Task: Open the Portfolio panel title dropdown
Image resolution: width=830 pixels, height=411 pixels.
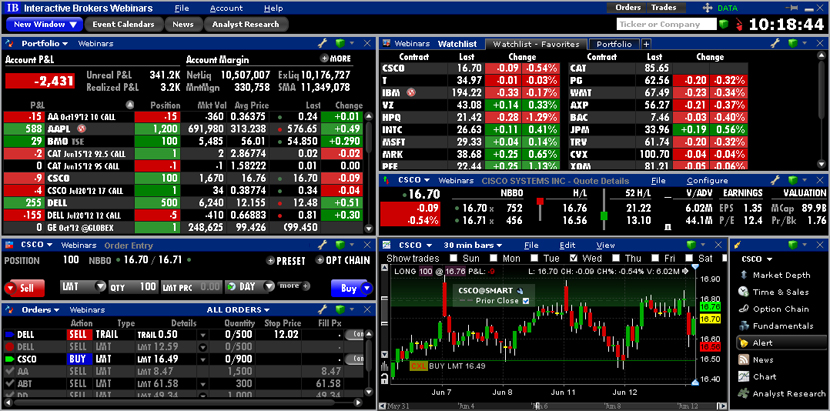Action: click(x=45, y=43)
